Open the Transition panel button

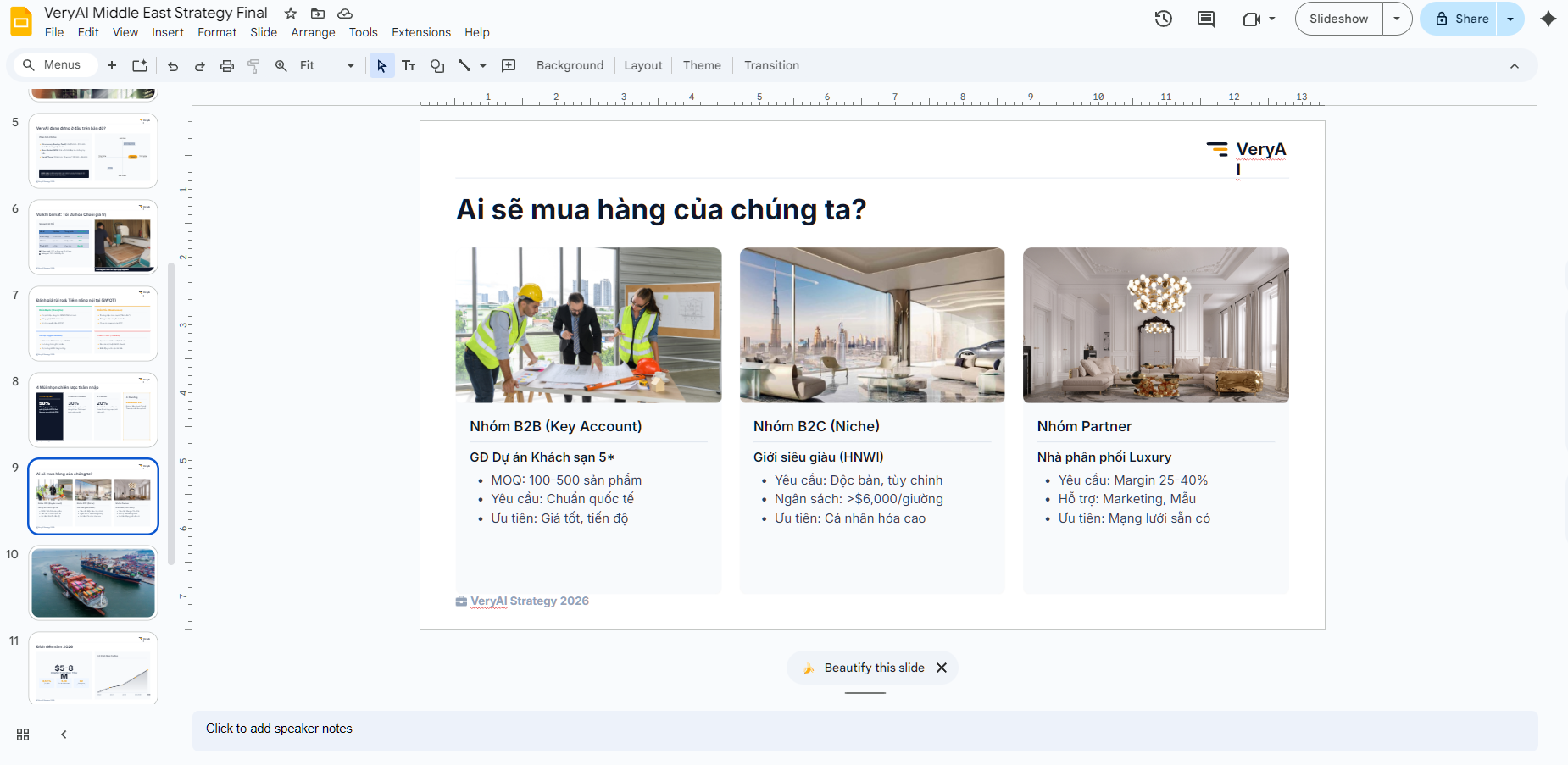771,65
